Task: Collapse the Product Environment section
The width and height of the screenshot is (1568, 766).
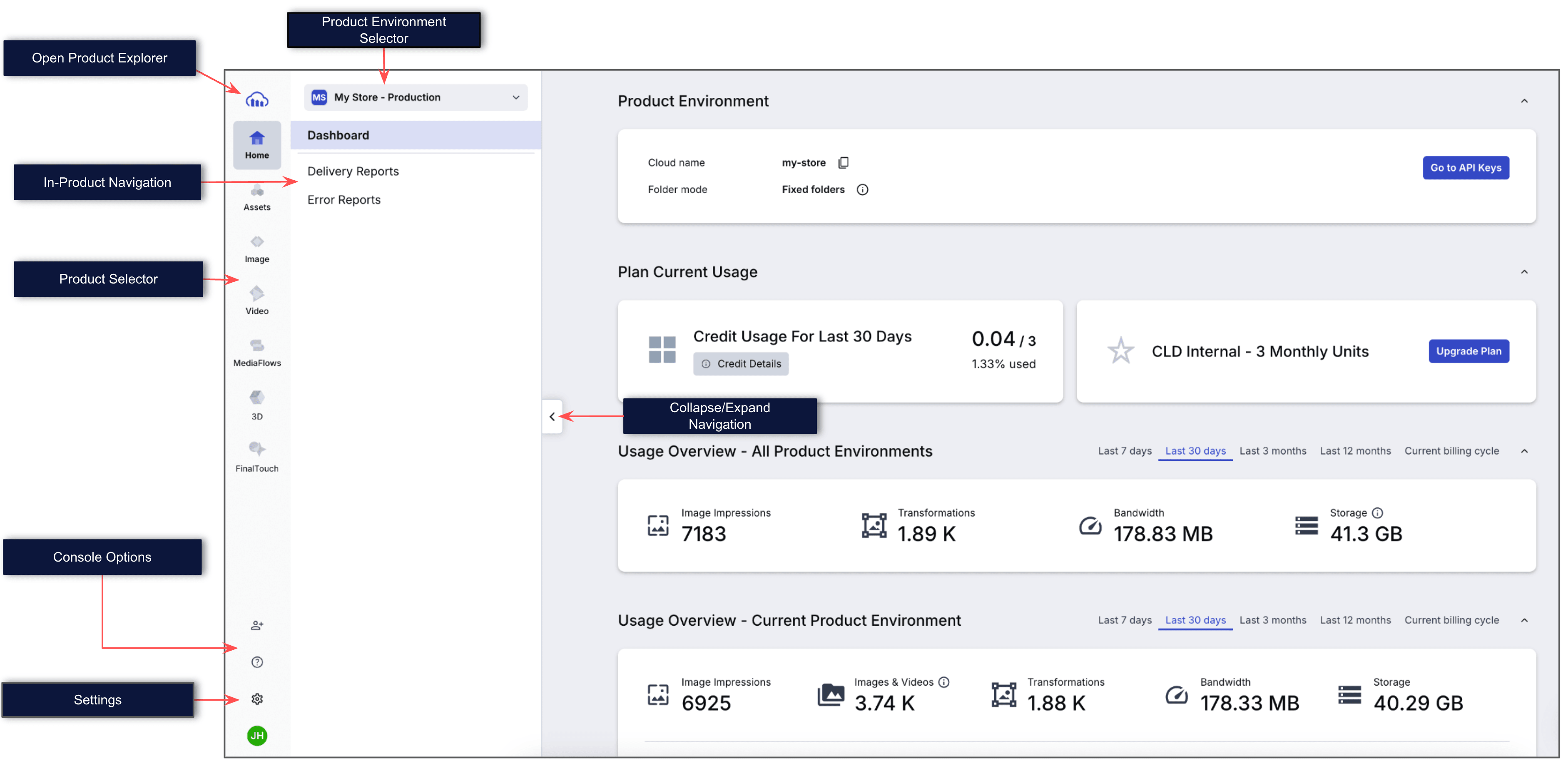Action: 1524,101
